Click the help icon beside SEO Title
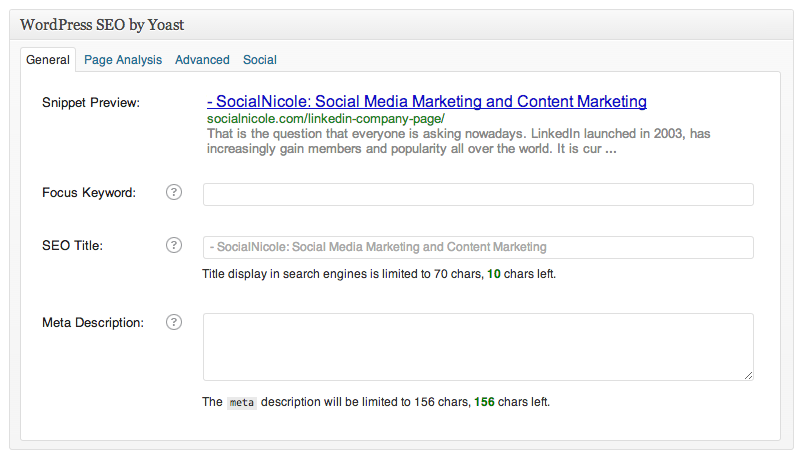This screenshot has height=462, width=803. [x=173, y=246]
